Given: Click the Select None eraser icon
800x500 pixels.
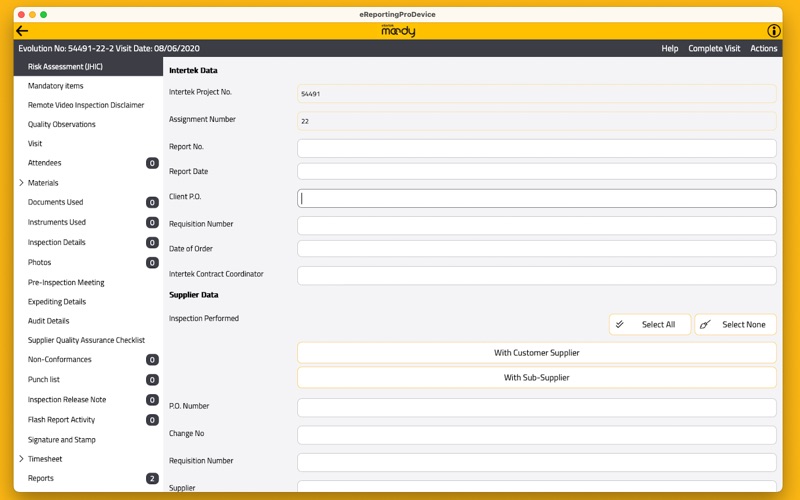Looking at the screenshot, I should click(x=705, y=324).
